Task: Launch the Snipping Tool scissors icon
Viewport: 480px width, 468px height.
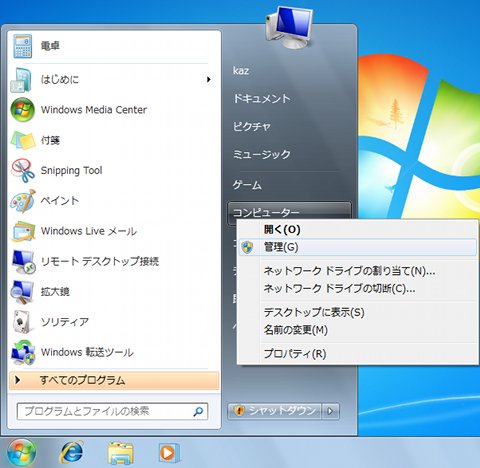Action: click(x=23, y=170)
